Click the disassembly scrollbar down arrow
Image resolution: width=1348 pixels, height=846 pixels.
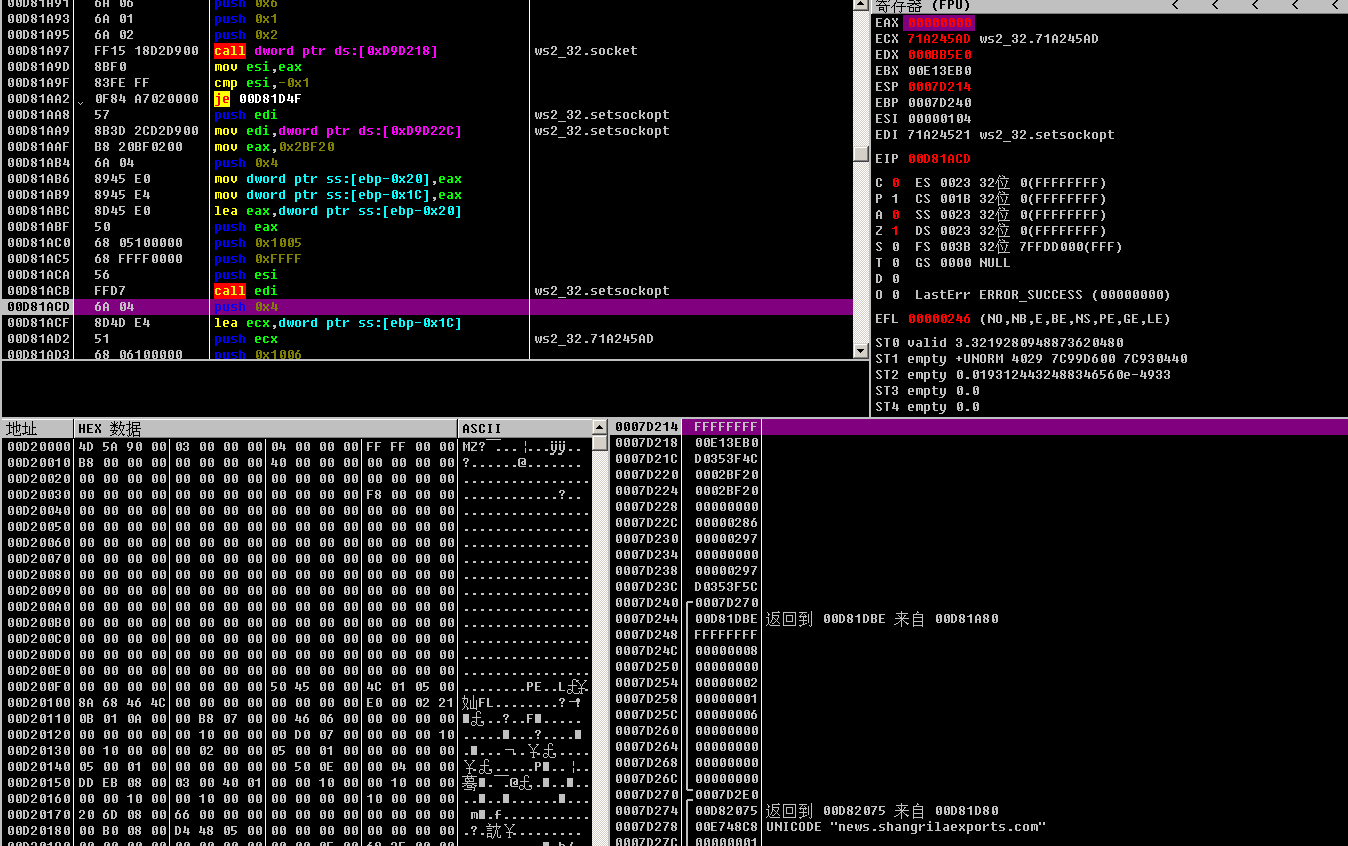click(x=861, y=351)
